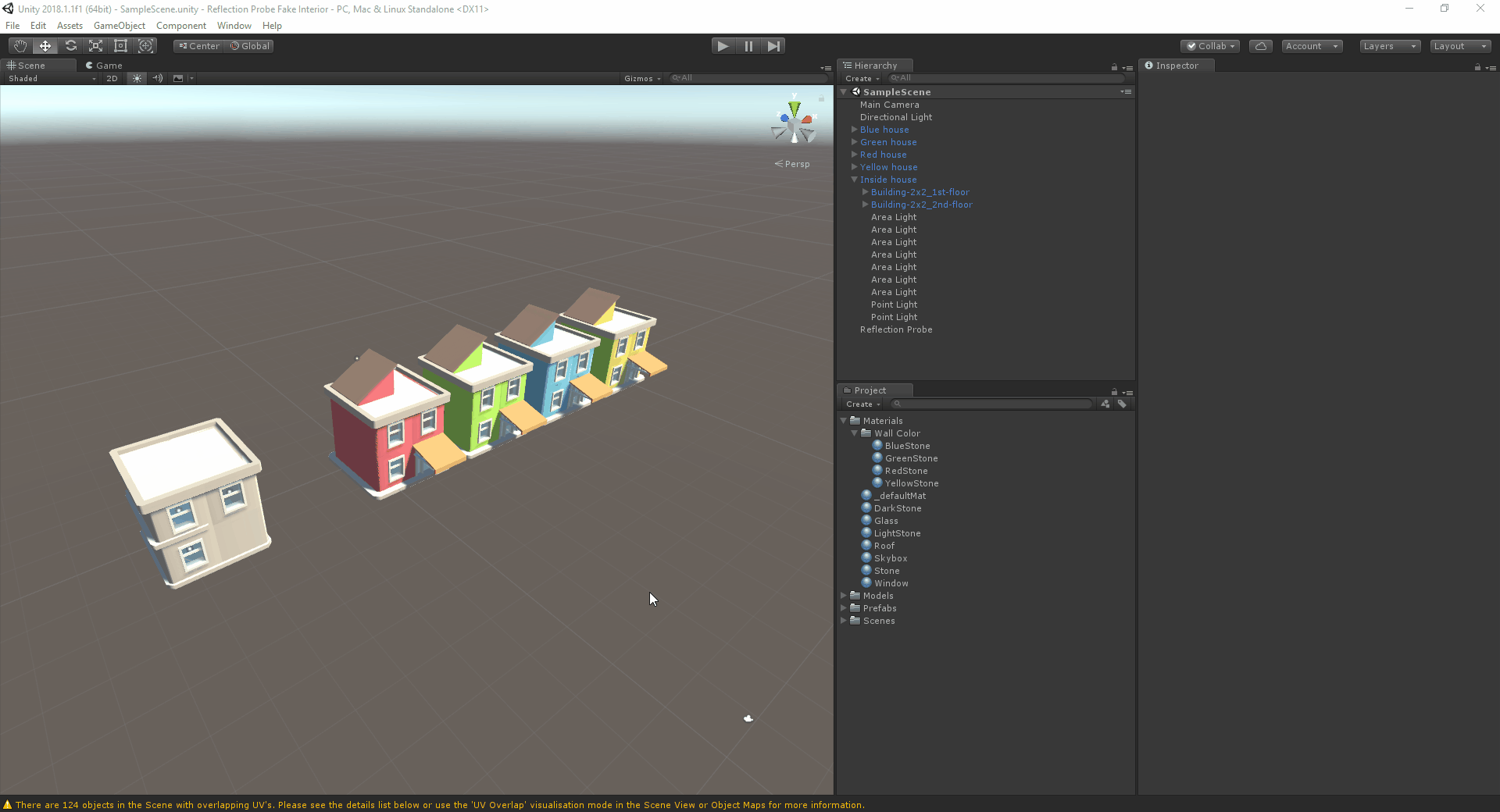Open the GameObject menu
1500x812 pixels.
pos(120,26)
